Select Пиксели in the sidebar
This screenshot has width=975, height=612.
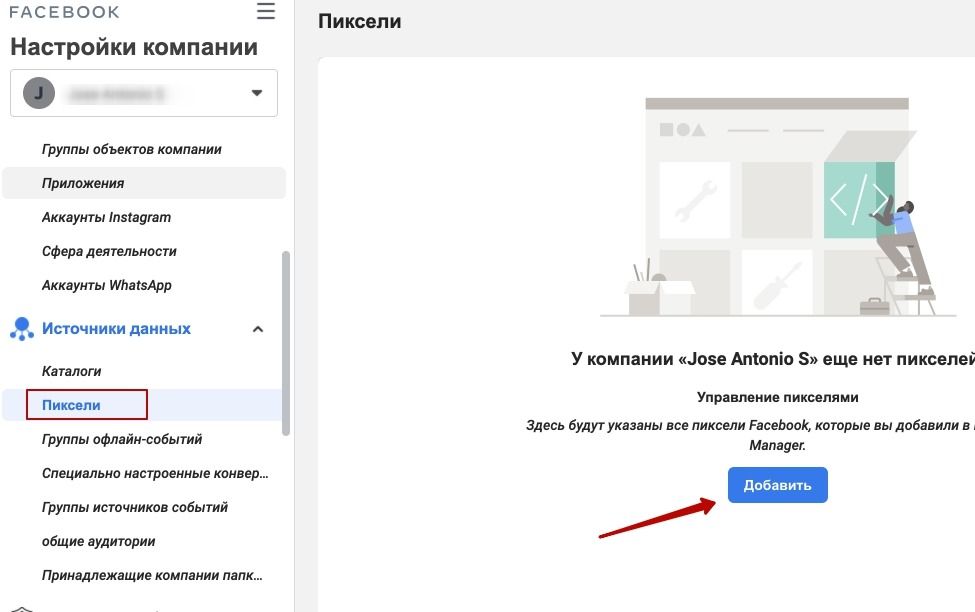[x=71, y=405]
